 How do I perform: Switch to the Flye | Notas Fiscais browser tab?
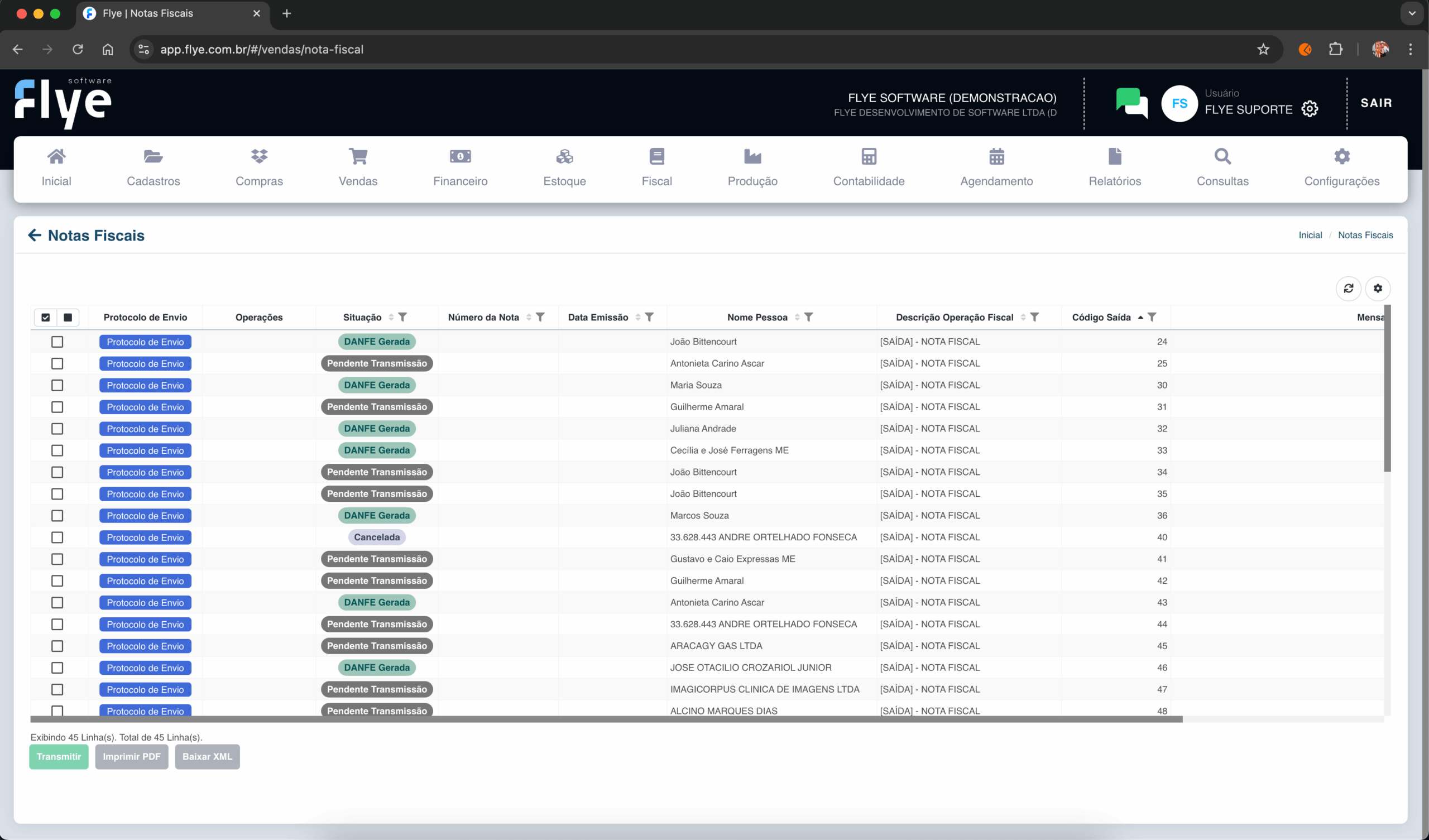pyautogui.click(x=173, y=13)
